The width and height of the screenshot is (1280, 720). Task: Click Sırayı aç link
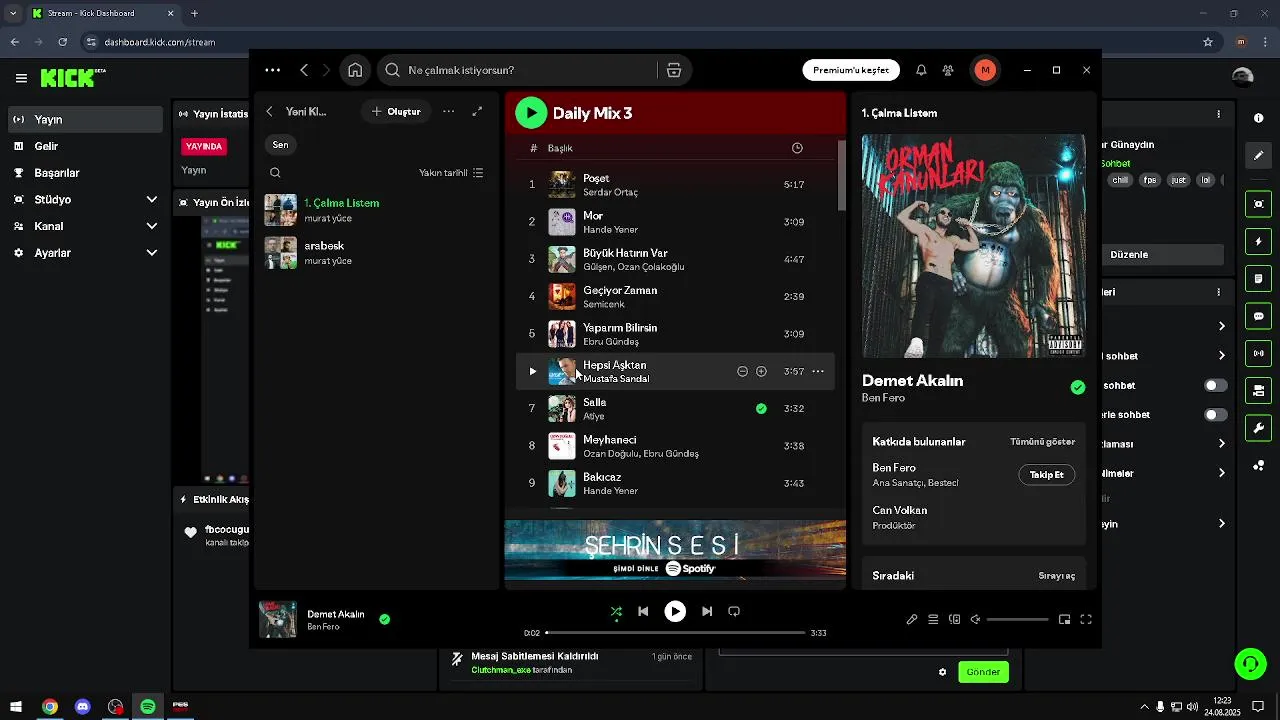(1057, 576)
